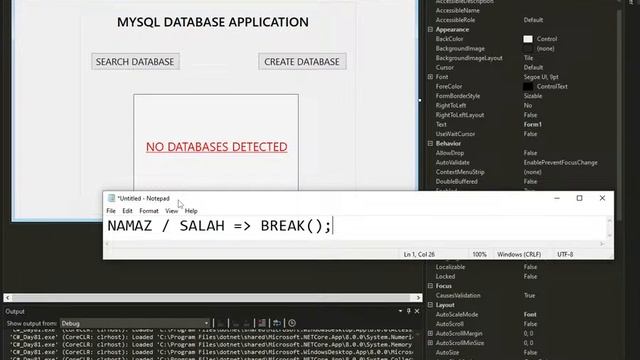Screen dimensions: 640x360
Task: Select the FormBorderStyle Sizable value
Action: [x=533, y=96]
